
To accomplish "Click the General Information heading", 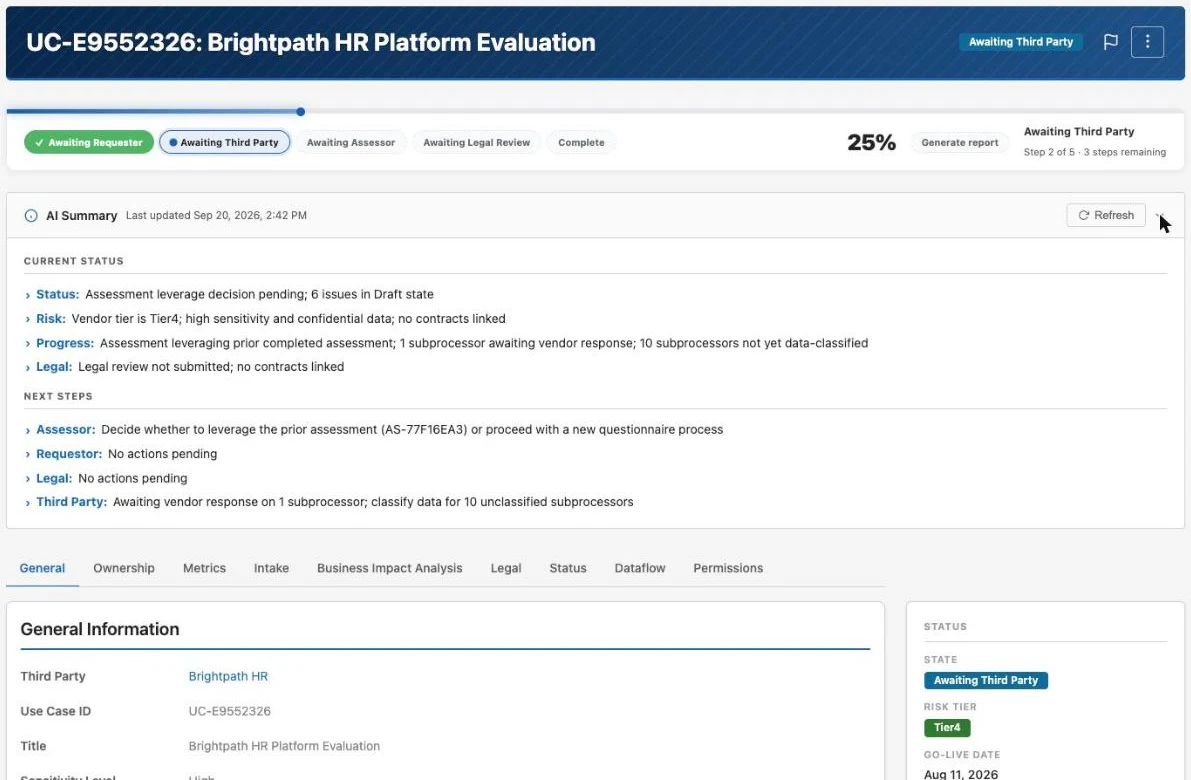I will 100,629.
